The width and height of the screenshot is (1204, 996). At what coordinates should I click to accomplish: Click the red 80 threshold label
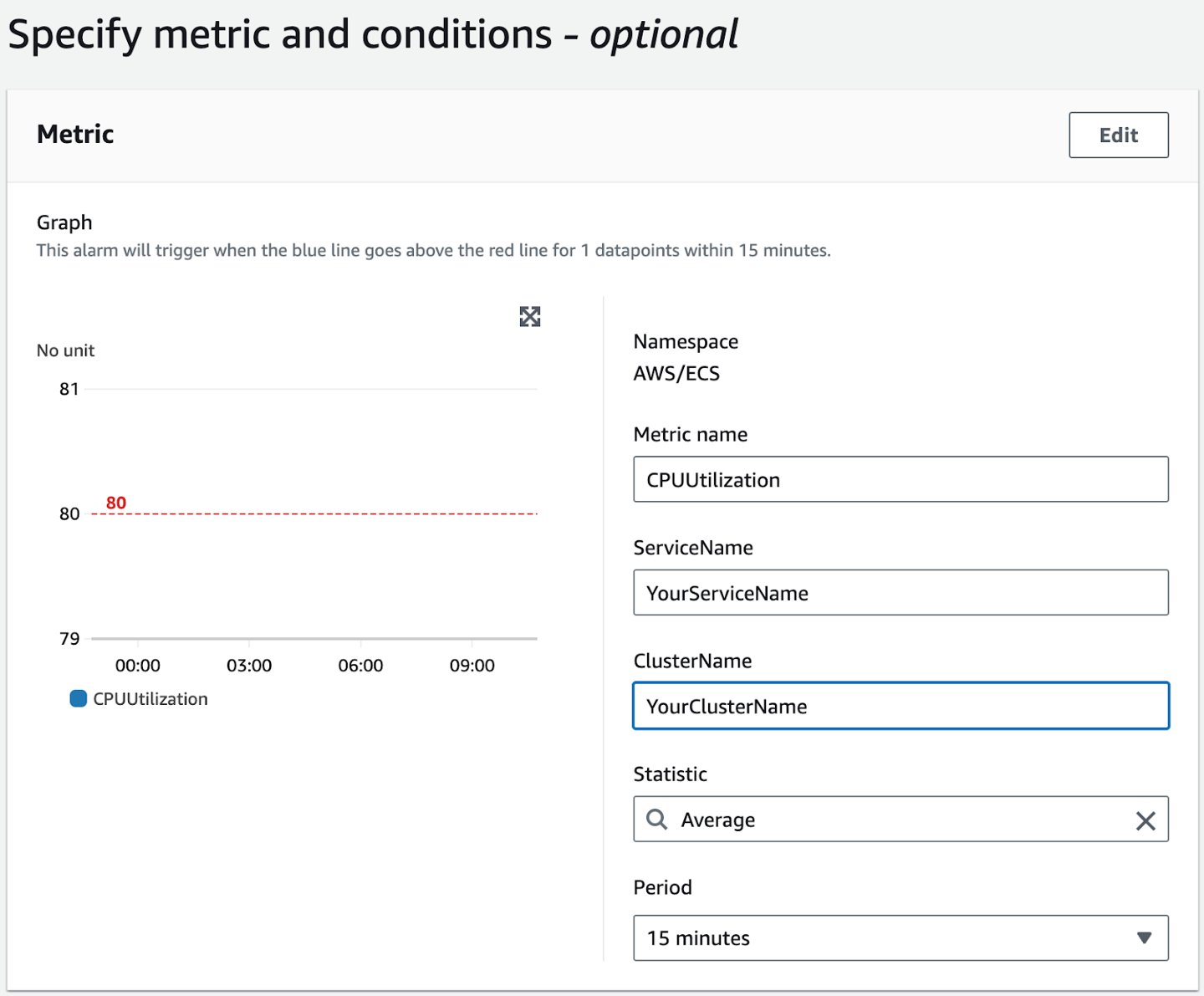(115, 503)
